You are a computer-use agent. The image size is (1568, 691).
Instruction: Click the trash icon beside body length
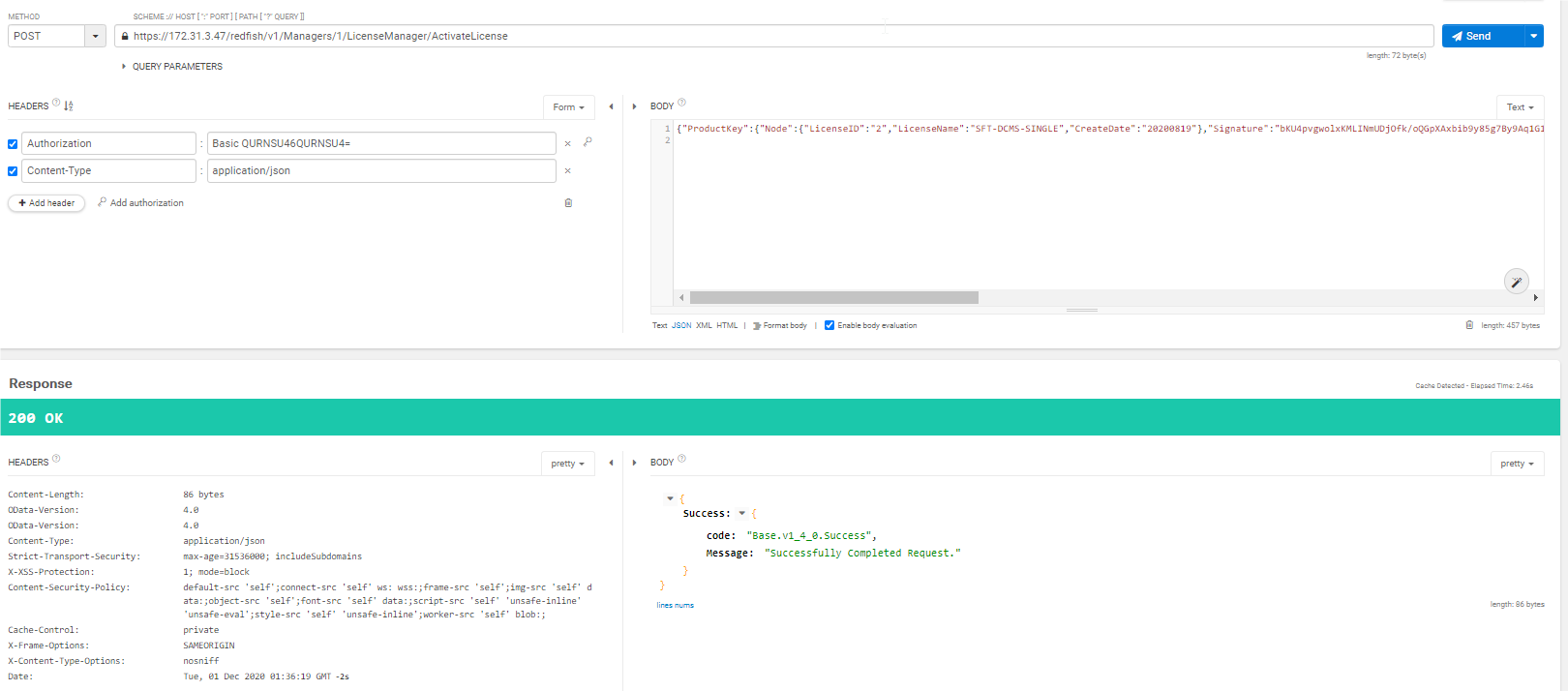click(1469, 325)
